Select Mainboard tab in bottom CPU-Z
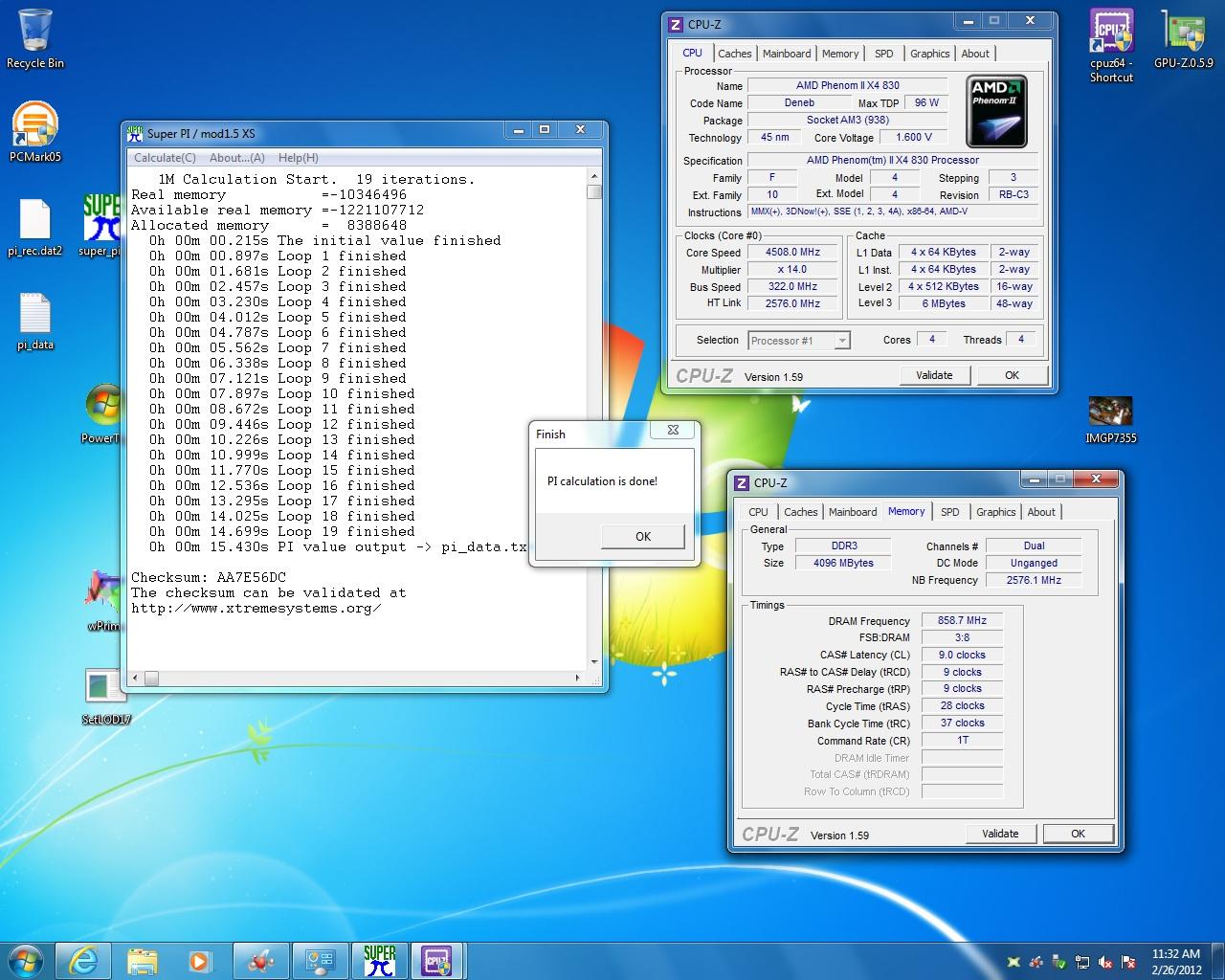 853,512
